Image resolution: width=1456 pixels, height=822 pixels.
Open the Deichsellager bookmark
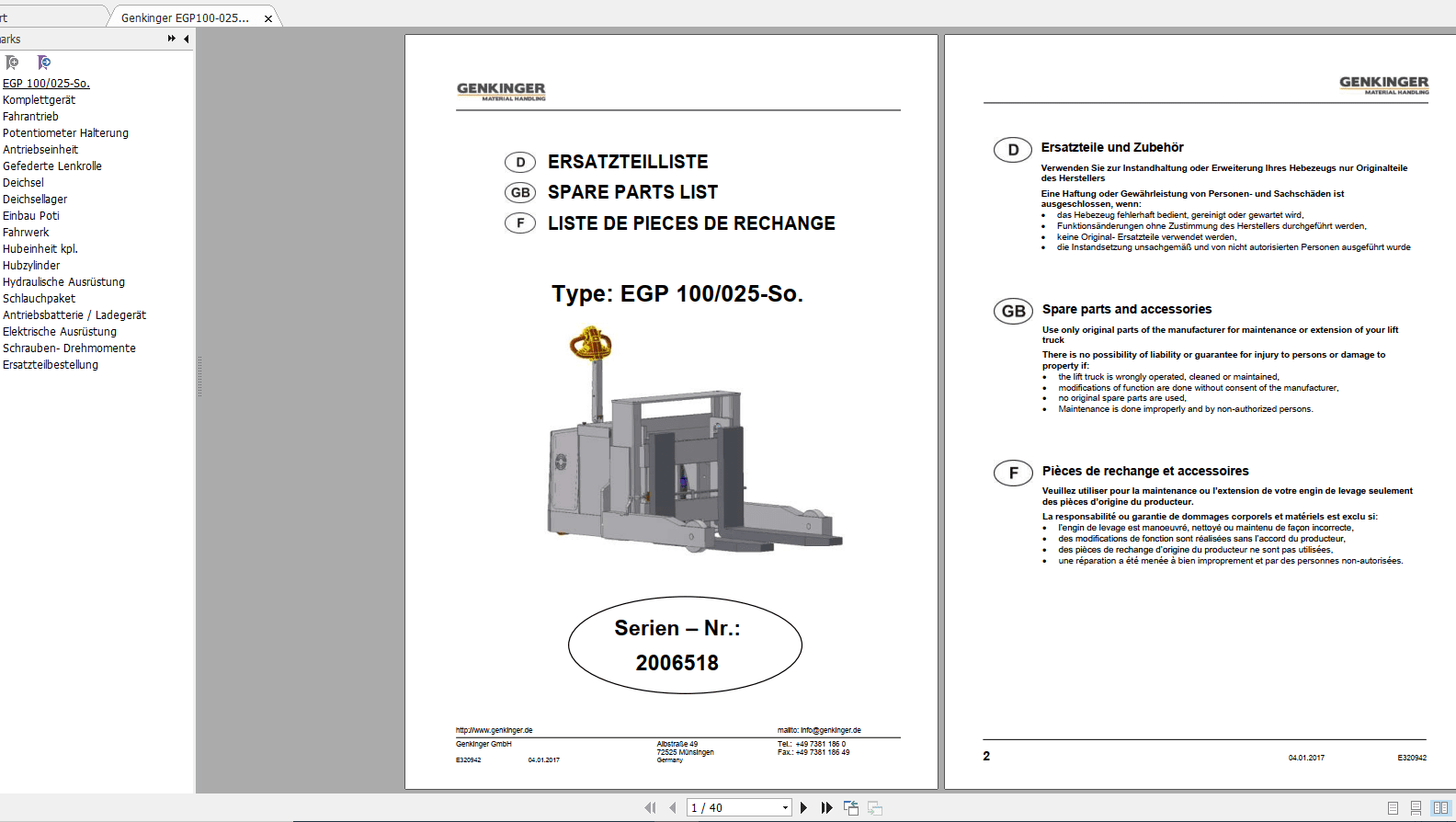pyautogui.click(x=35, y=199)
